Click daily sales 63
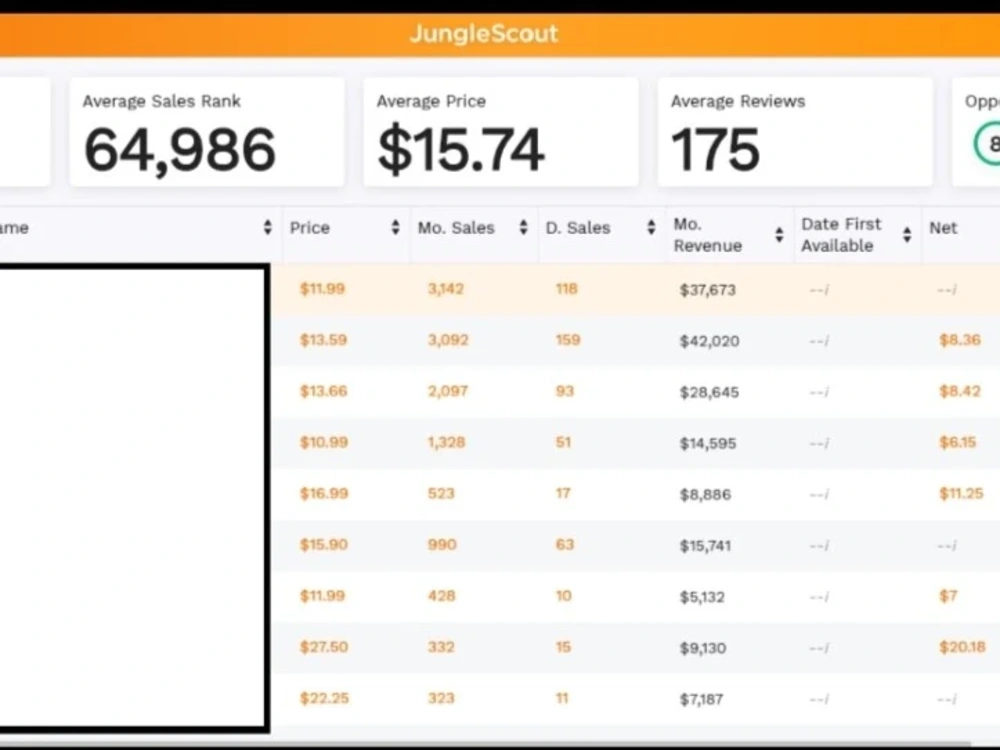This screenshot has height=750, width=1000. tap(564, 545)
